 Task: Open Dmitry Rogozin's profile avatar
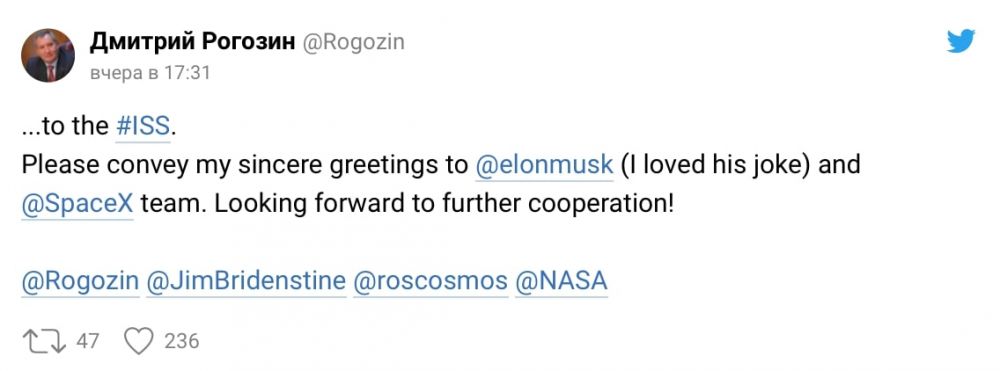(48, 55)
